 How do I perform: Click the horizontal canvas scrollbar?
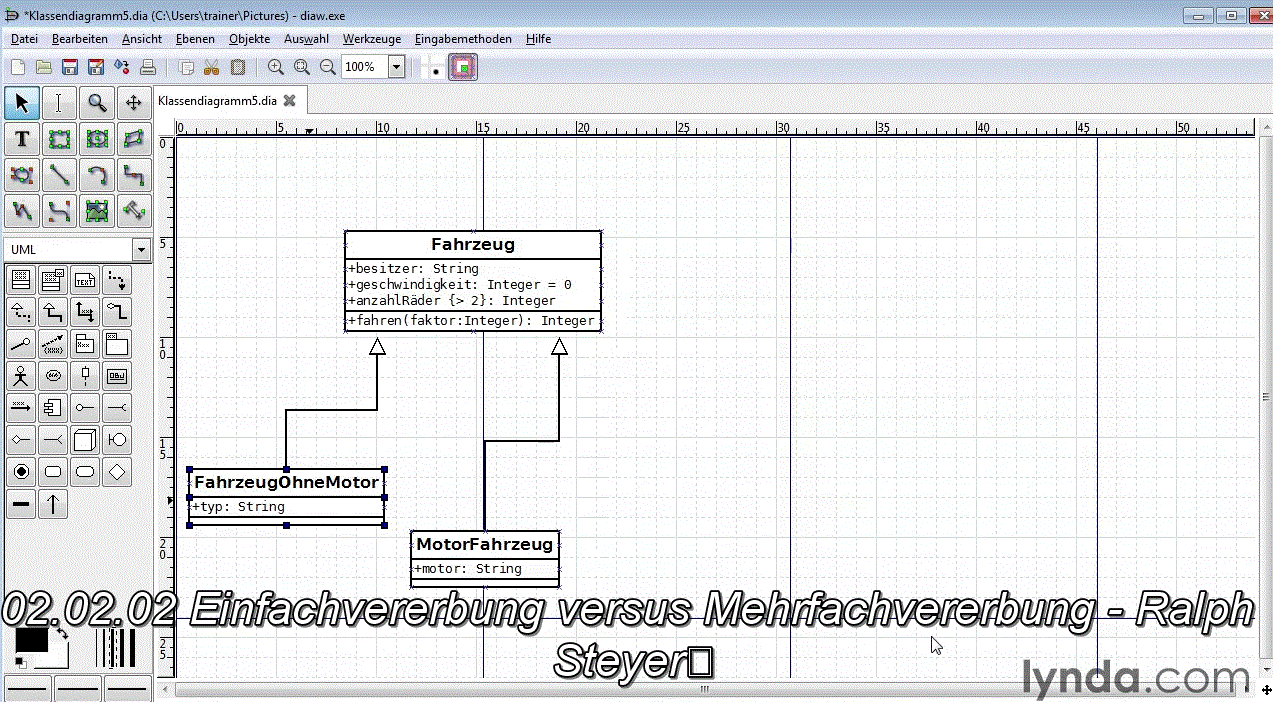click(x=704, y=689)
